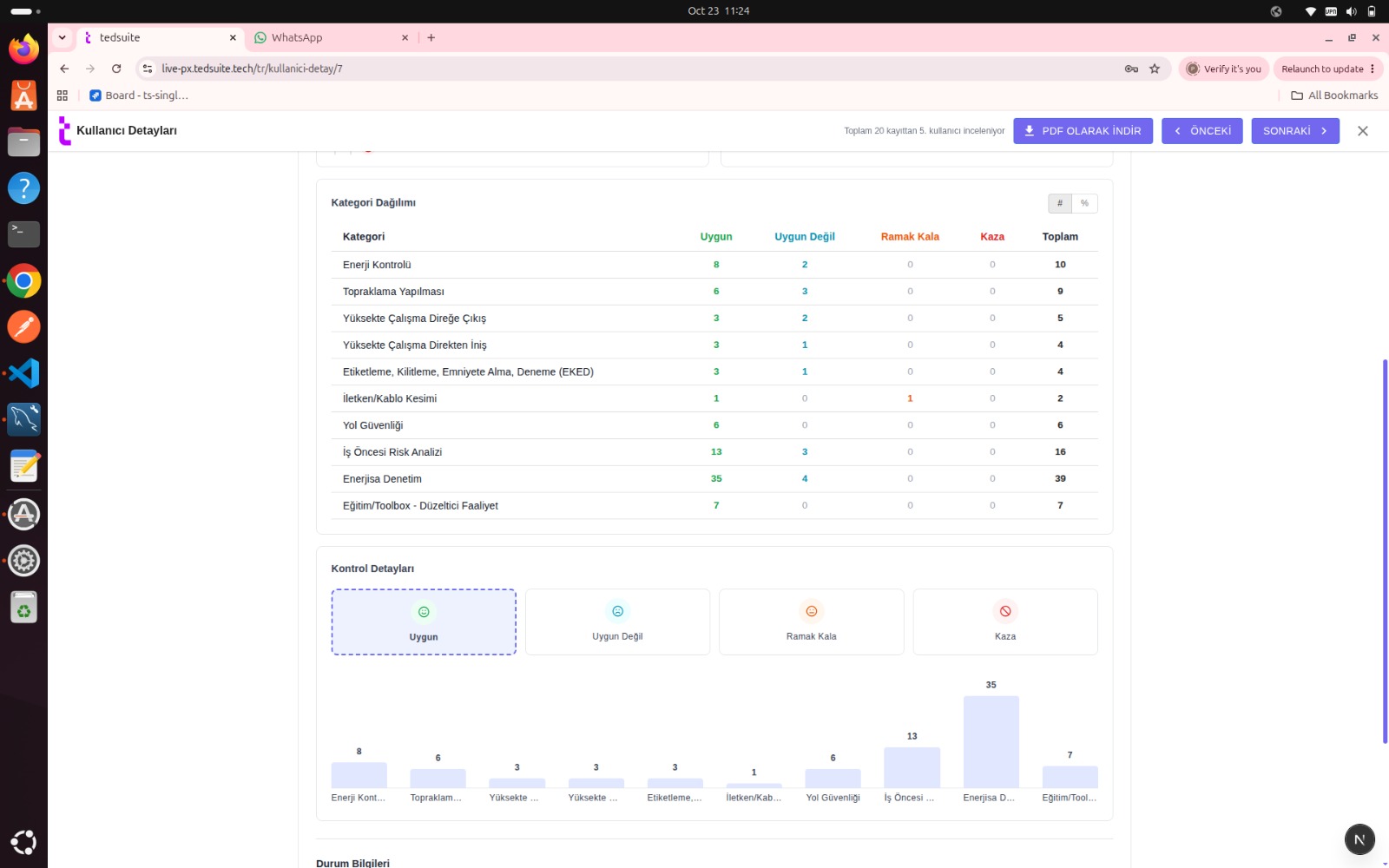Open the Trash in dock
This screenshot has width=1389, height=868.
click(23, 608)
